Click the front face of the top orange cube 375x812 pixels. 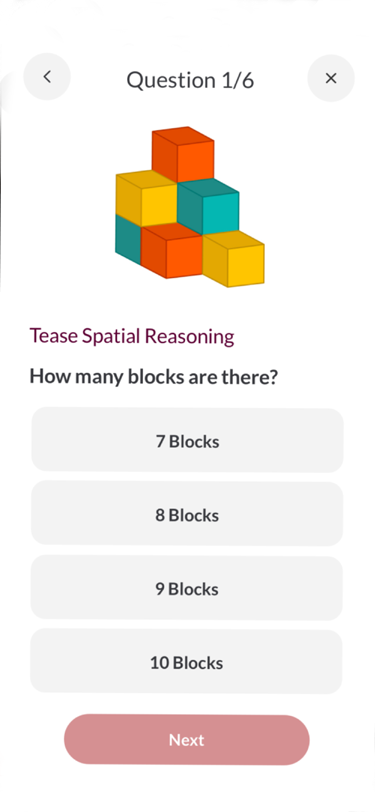click(x=196, y=161)
